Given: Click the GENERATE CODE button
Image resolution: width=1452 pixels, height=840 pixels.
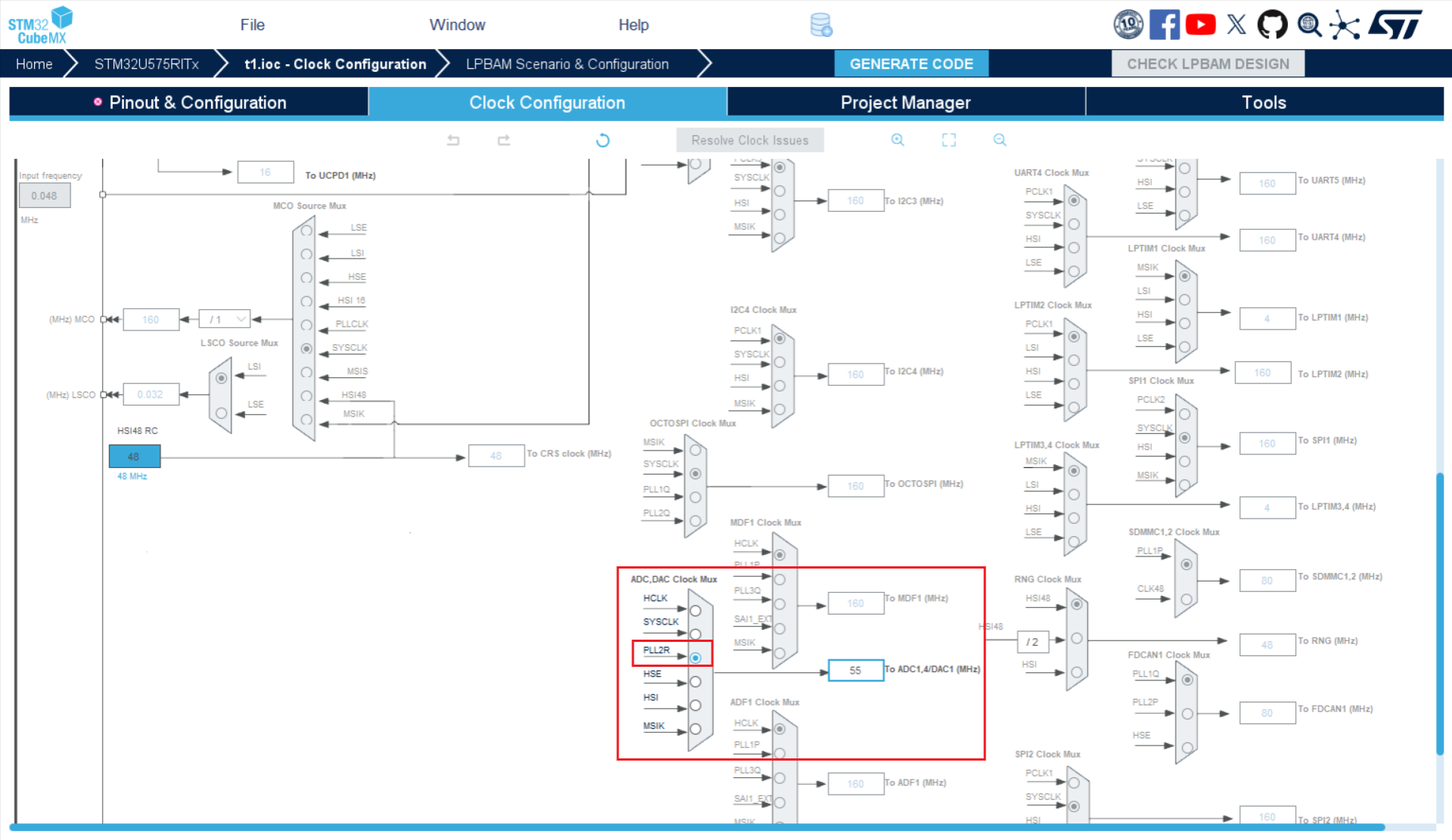Looking at the screenshot, I should coord(911,64).
